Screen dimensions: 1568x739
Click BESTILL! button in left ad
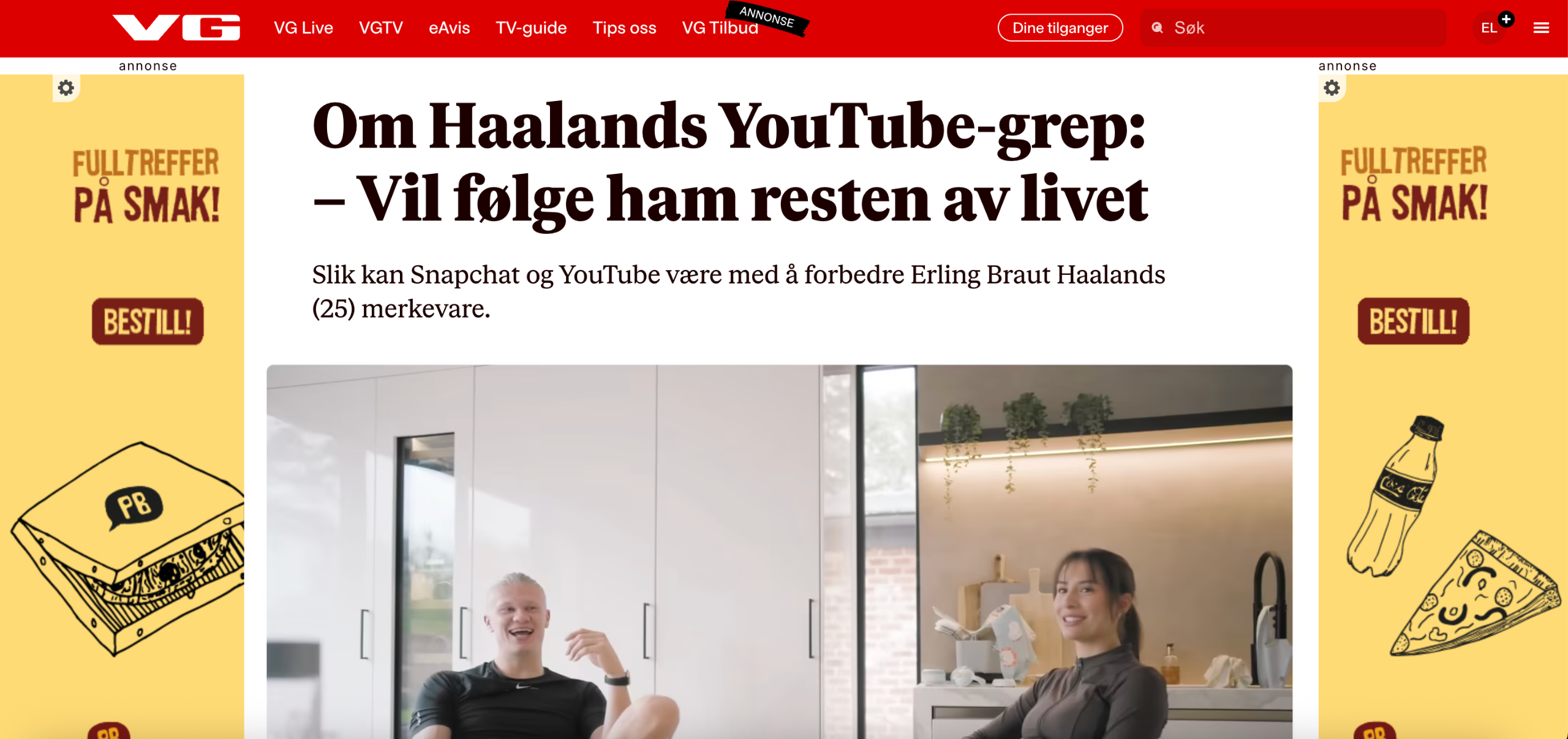click(148, 321)
